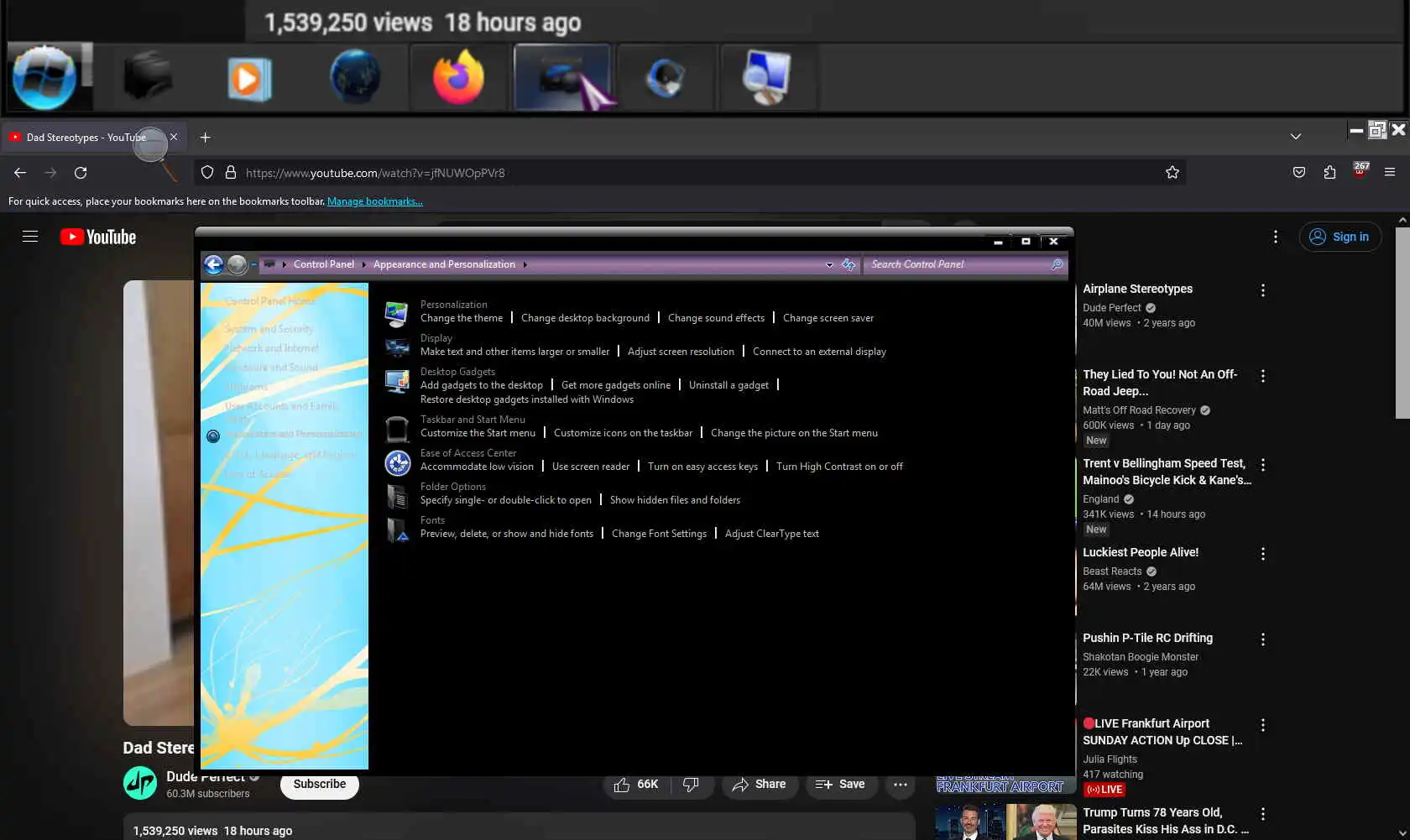
Task: Open the Trump Turns 78 Years Old thumbnail
Action: coord(1006,822)
